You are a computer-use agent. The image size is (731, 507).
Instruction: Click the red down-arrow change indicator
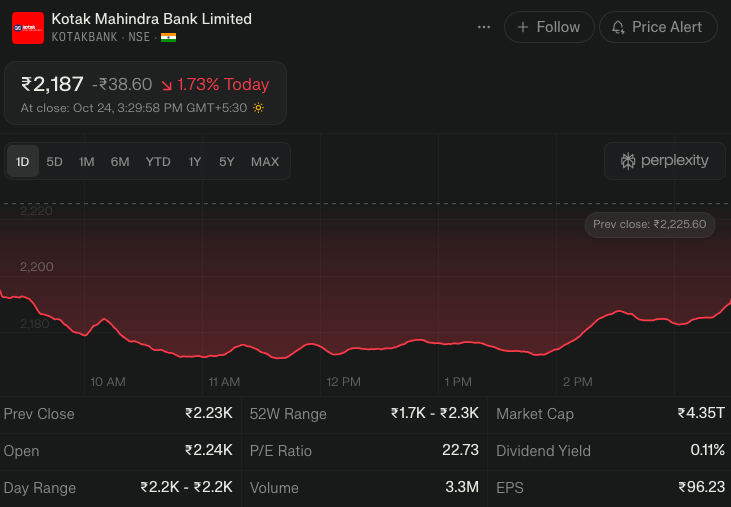pyautogui.click(x=166, y=85)
